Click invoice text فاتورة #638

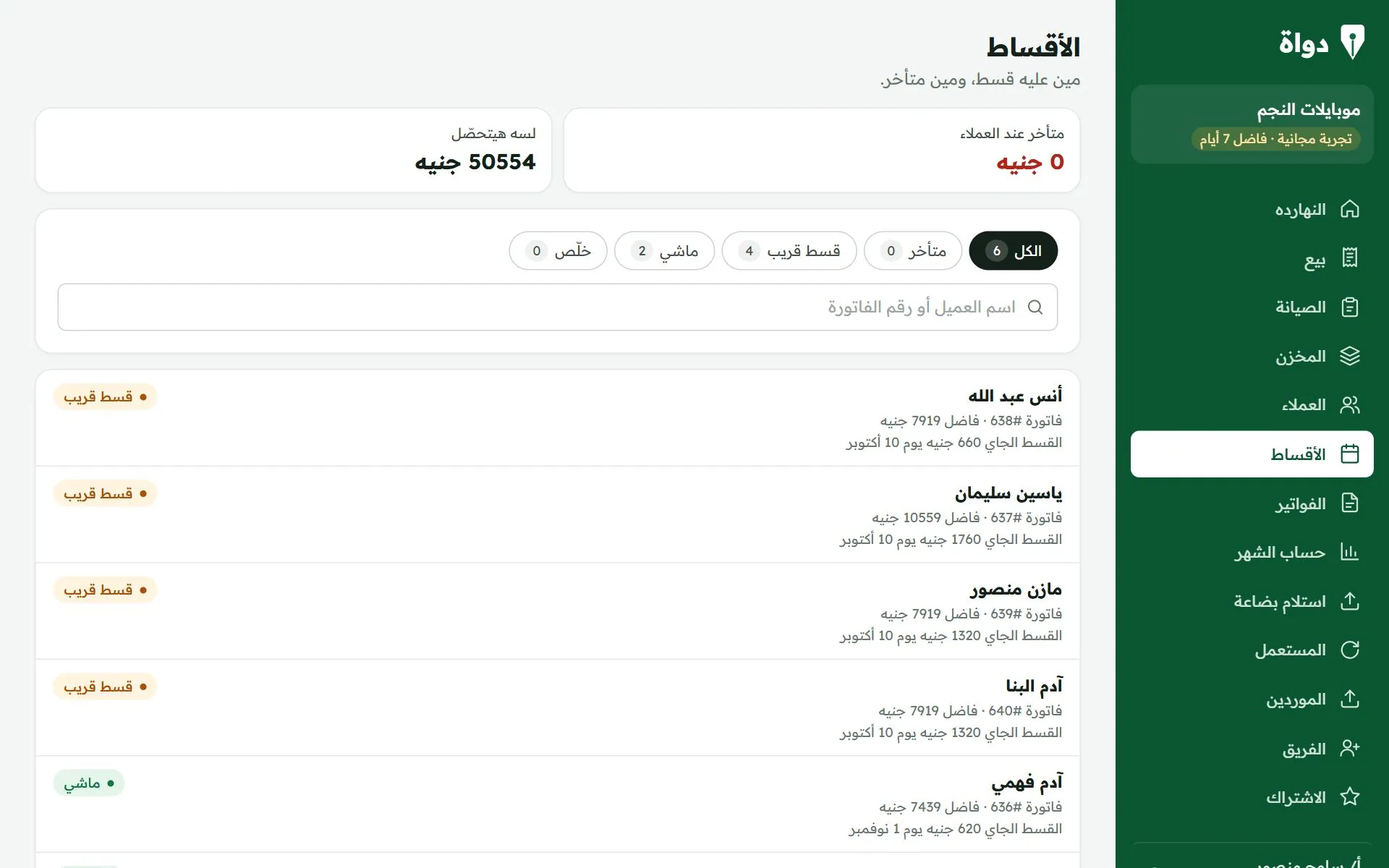1026,420
